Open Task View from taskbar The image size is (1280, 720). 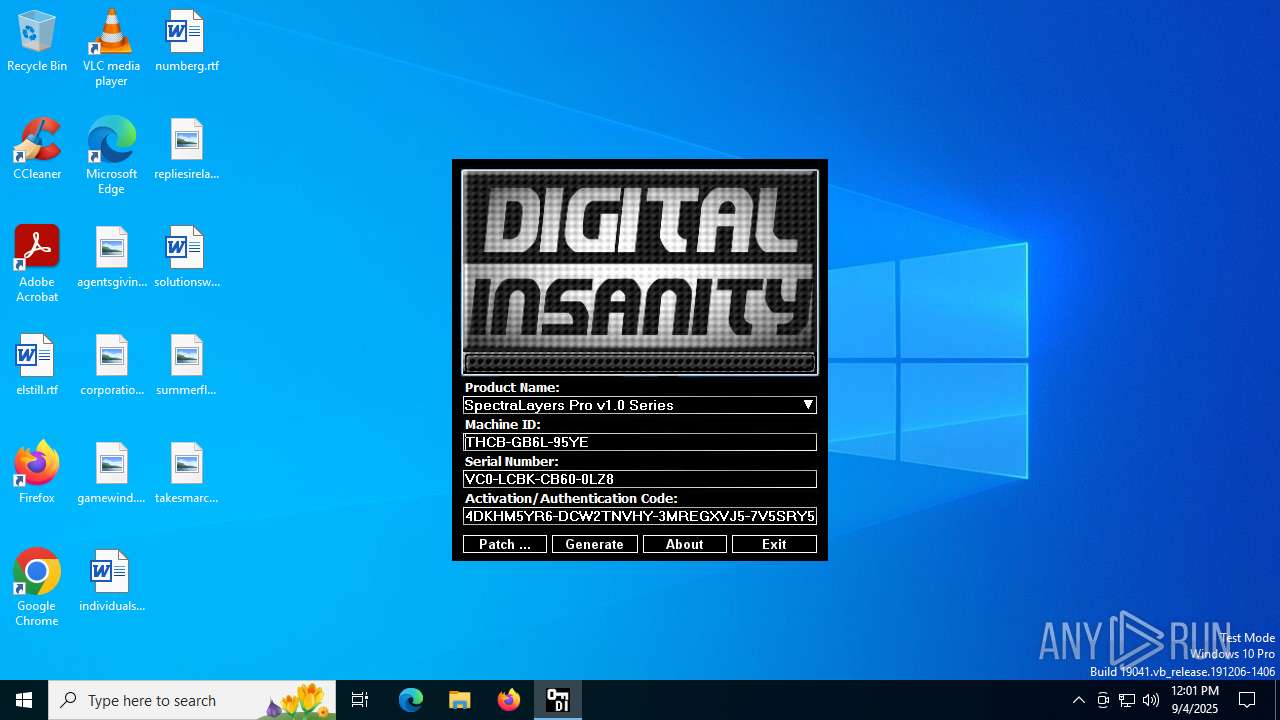(x=360, y=700)
